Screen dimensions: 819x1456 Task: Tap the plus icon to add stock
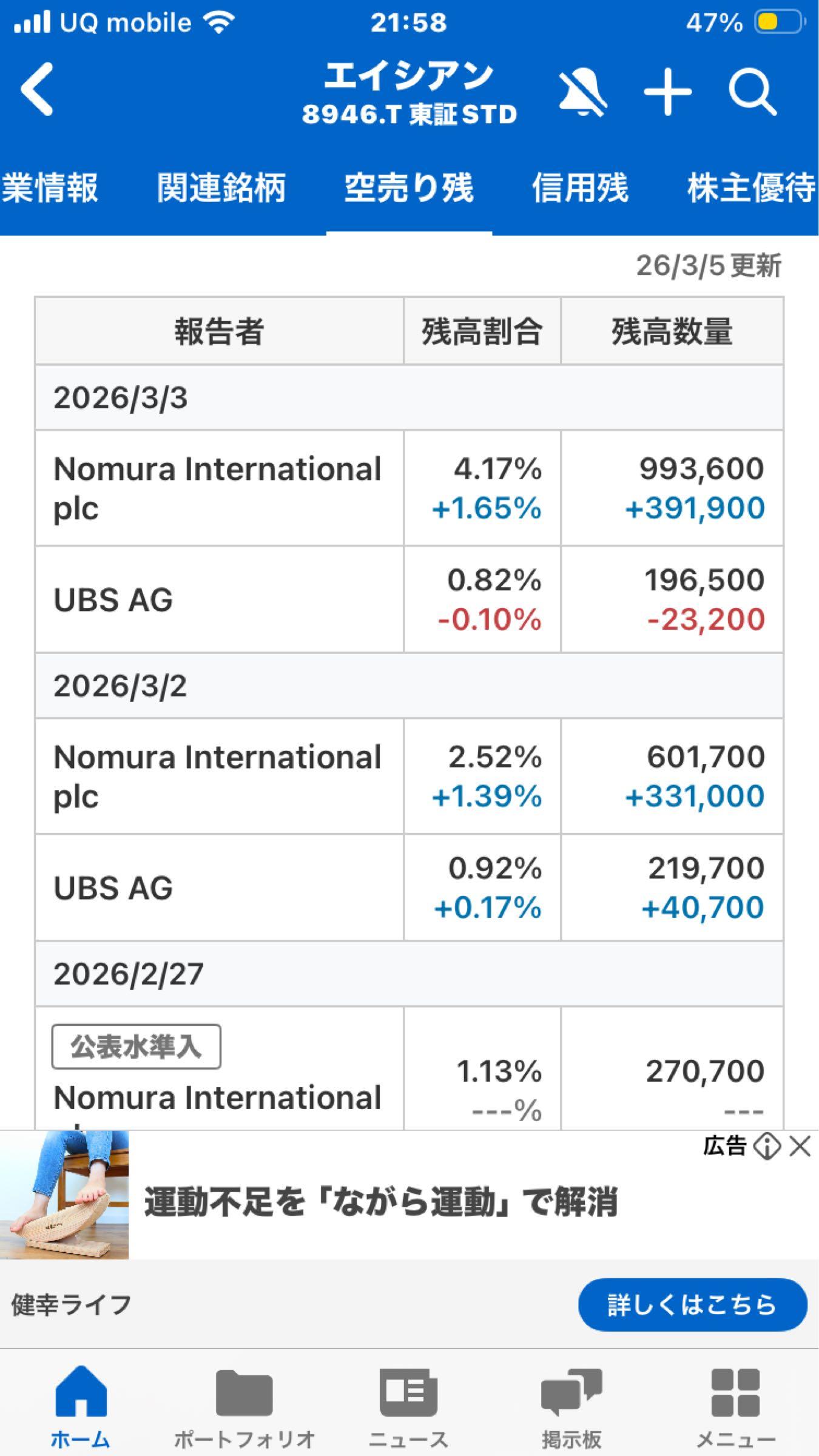coord(667,92)
